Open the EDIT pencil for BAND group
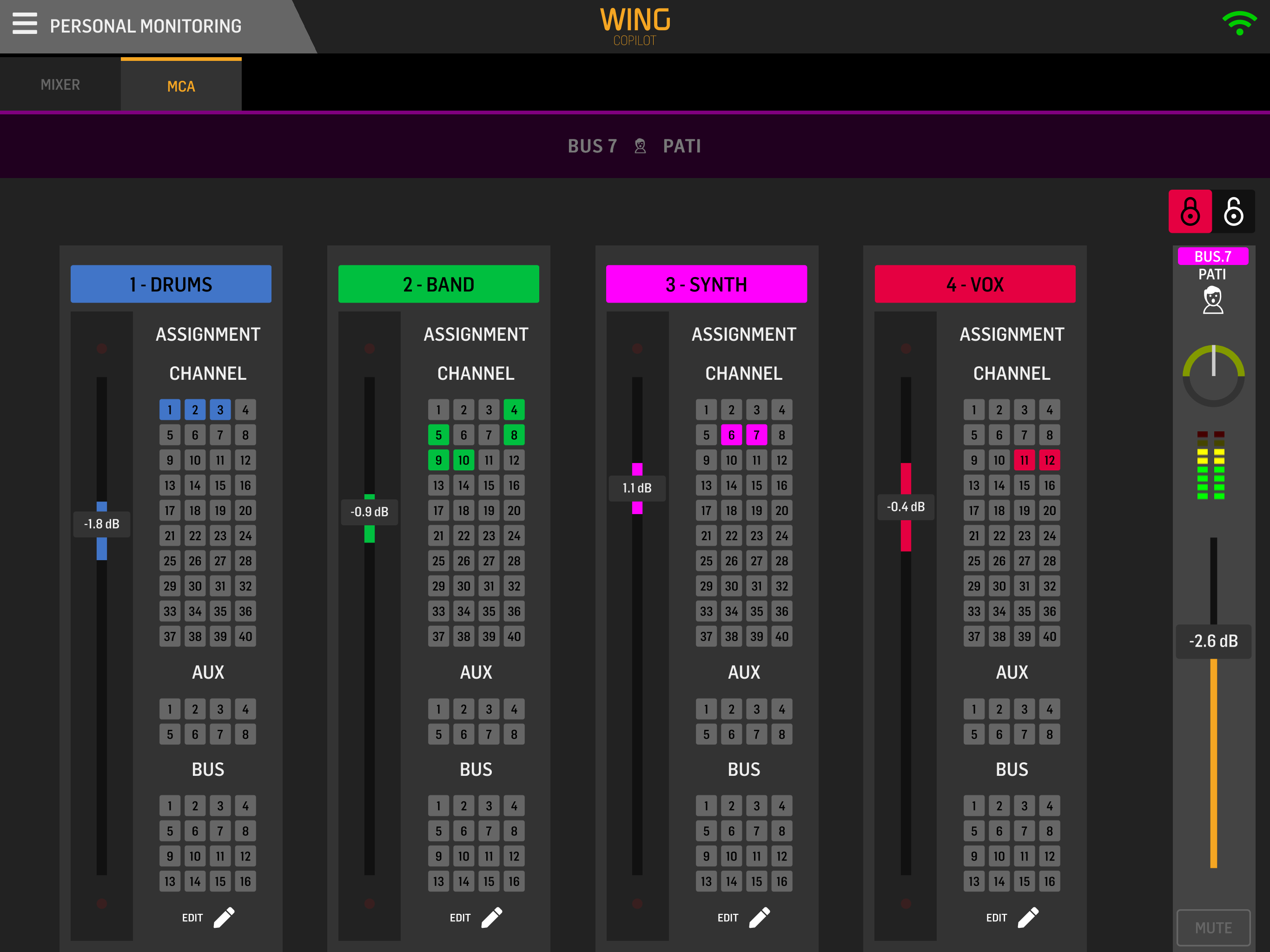 pos(492,917)
